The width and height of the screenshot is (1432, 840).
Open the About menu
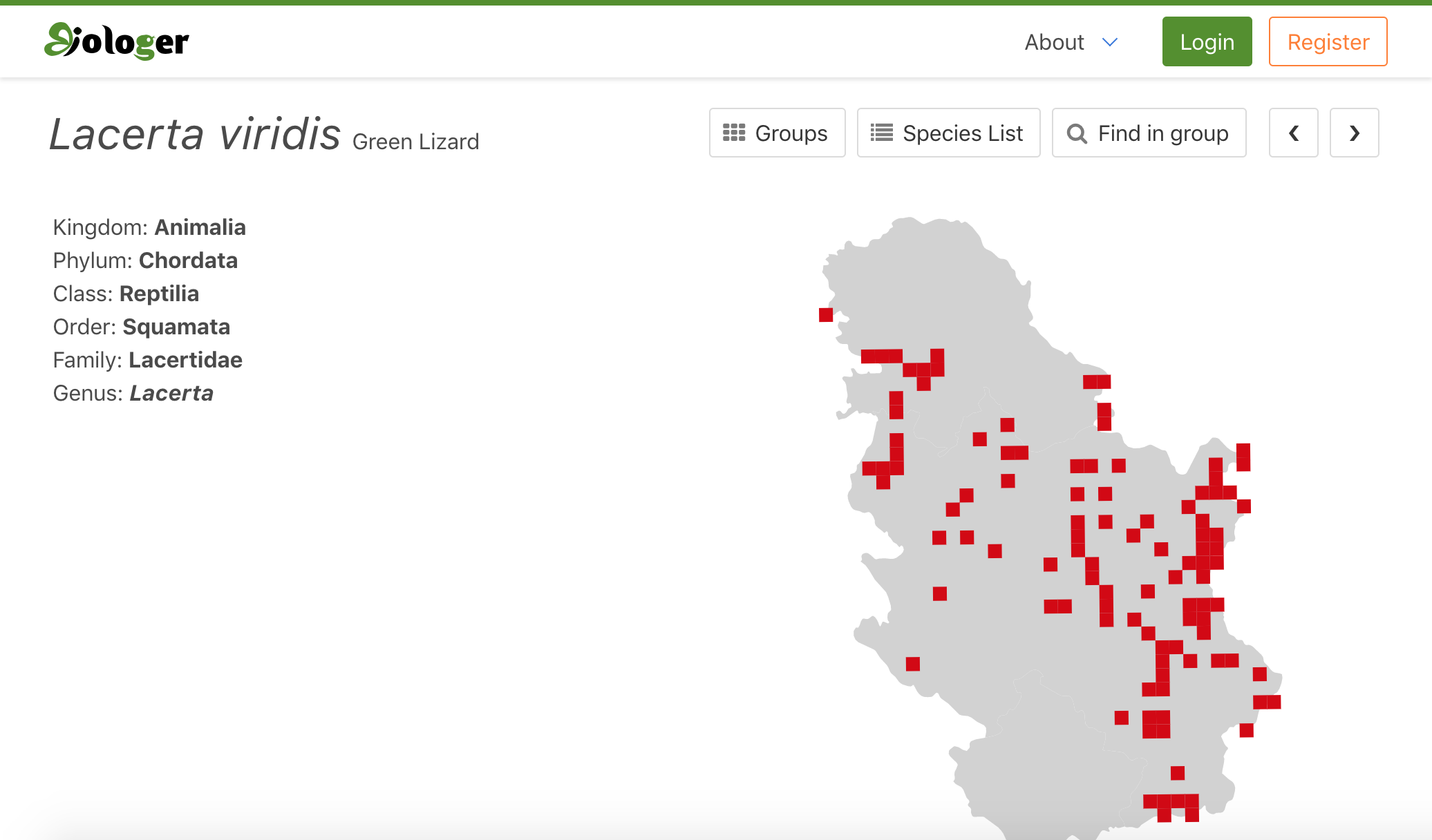[1055, 42]
